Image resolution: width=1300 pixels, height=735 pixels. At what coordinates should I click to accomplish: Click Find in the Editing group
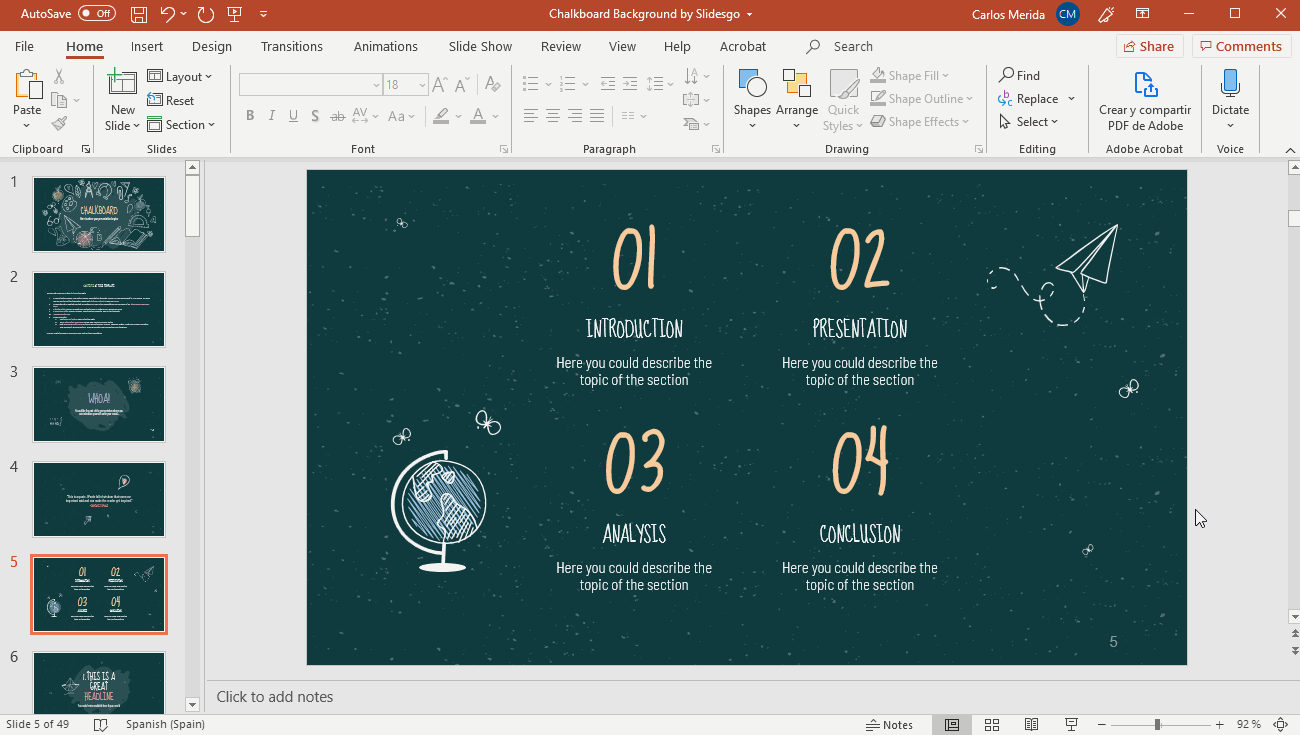pyautogui.click(x=1020, y=75)
